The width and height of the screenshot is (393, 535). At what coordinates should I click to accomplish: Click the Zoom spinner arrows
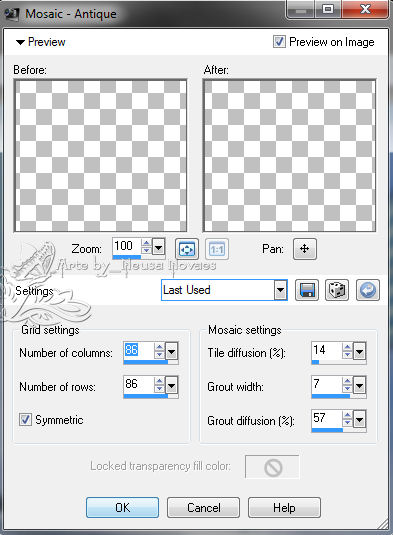146,246
